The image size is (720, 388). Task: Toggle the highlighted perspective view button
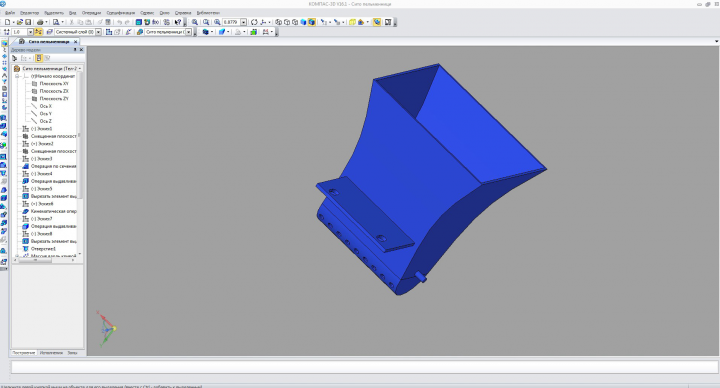point(377,22)
